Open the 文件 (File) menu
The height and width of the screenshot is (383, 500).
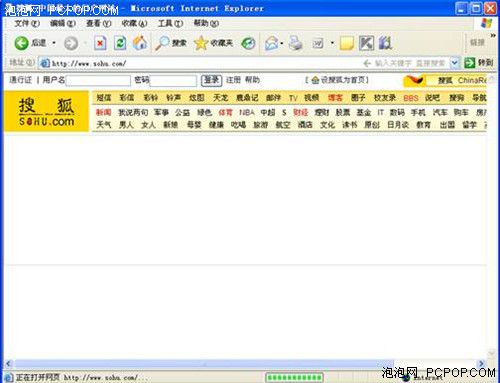point(27,23)
